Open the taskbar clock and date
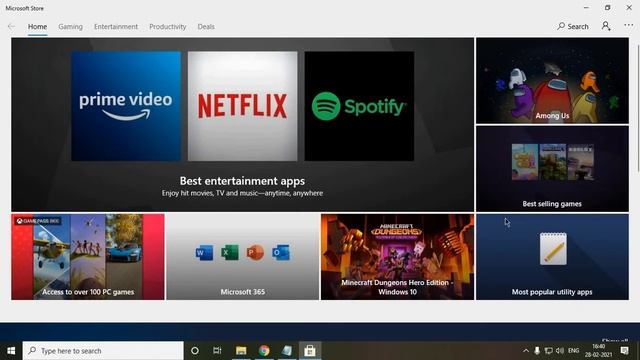This screenshot has width=640, height=360. pyautogui.click(x=598, y=351)
